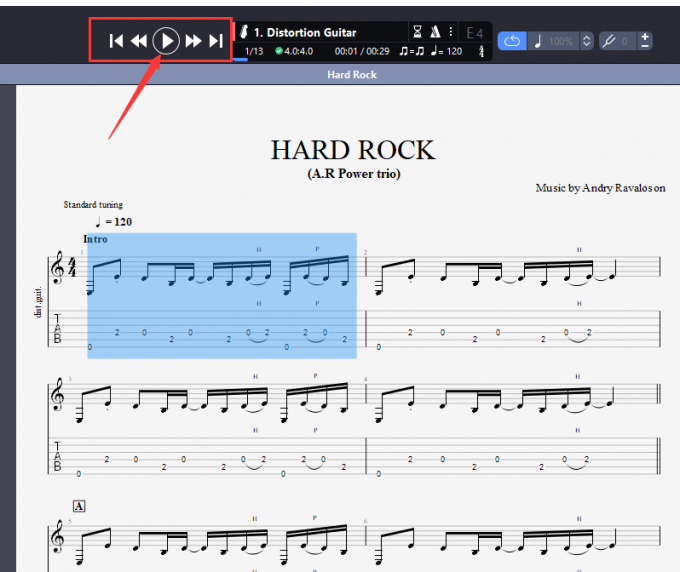680x572 pixels.
Task: Open the three-dot track options menu
Action: 451,32
